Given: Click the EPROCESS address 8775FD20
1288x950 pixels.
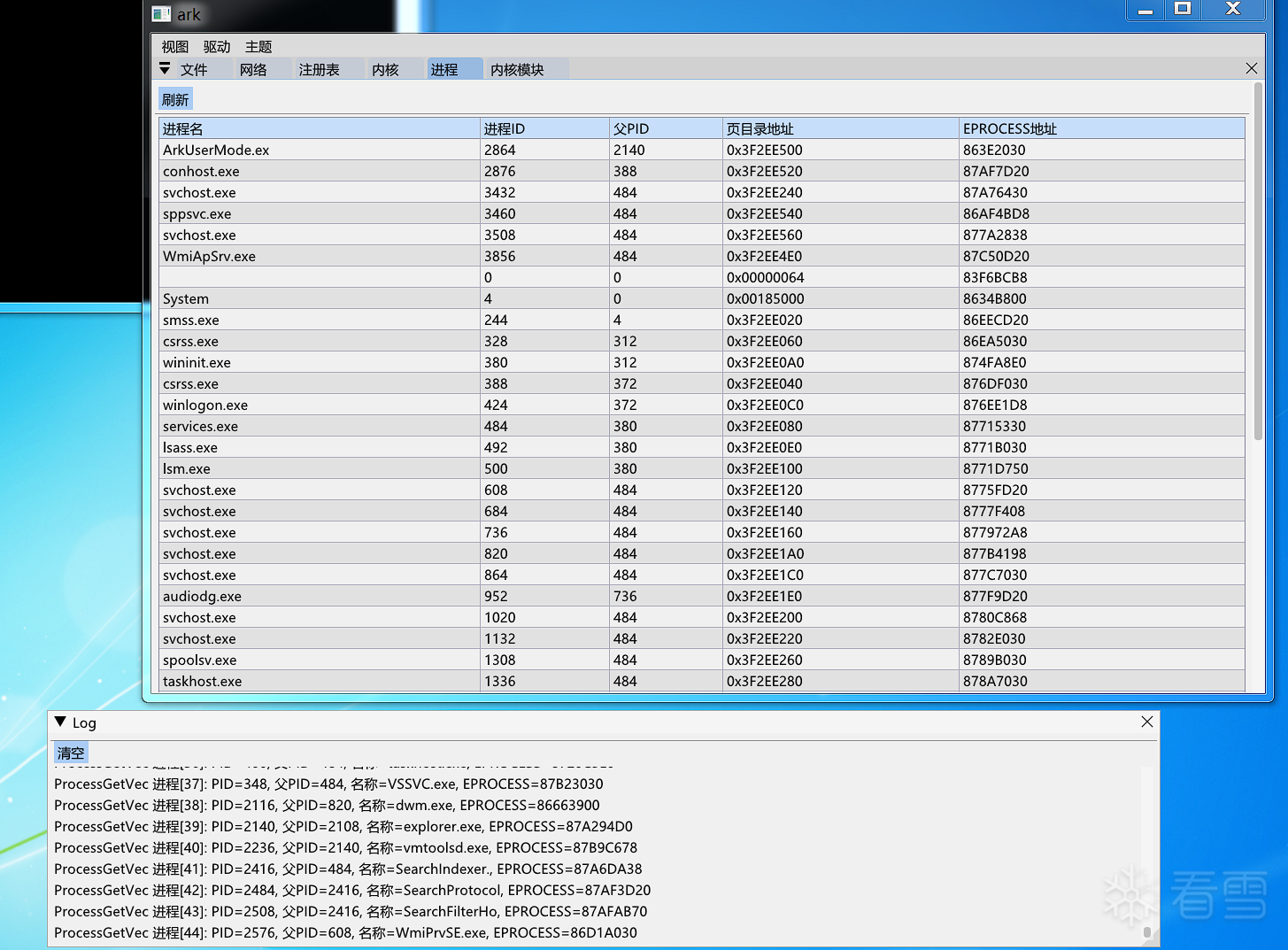Looking at the screenshot, I should [x=995, y=490].
